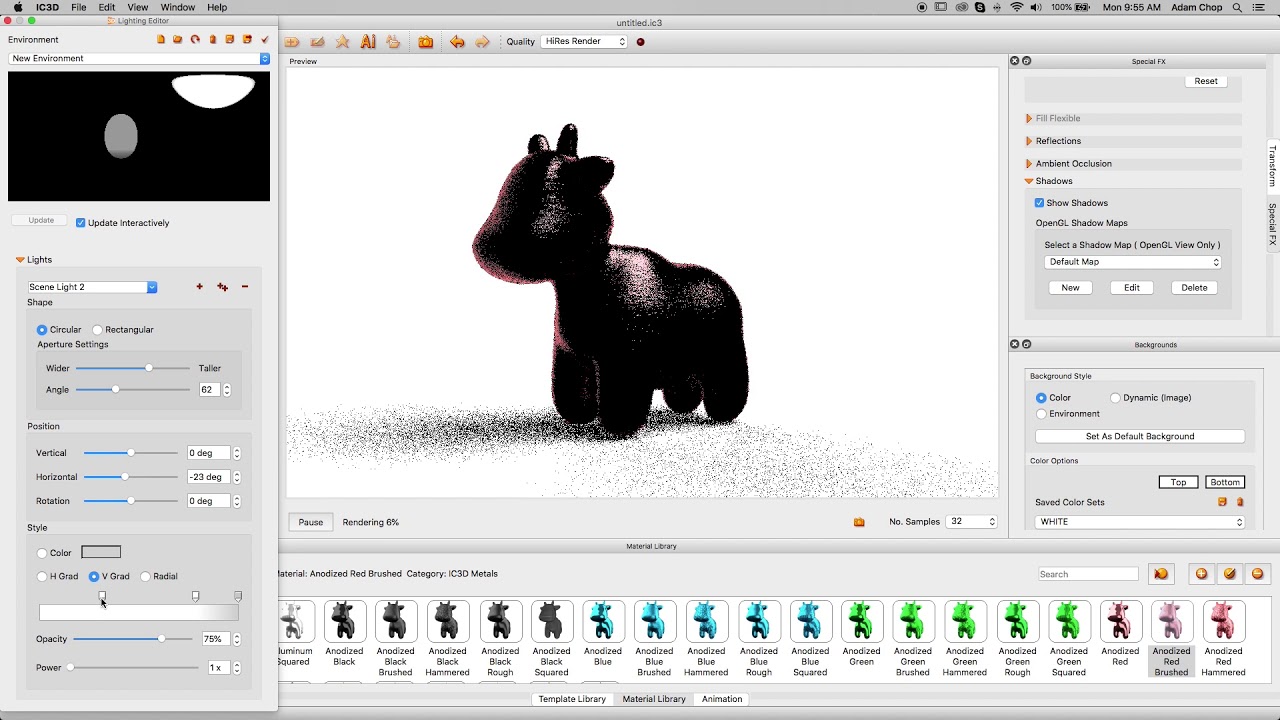Expand the Ambient Occlusion section
This screenshot has height=720, width=1280.
point(1029,164)
